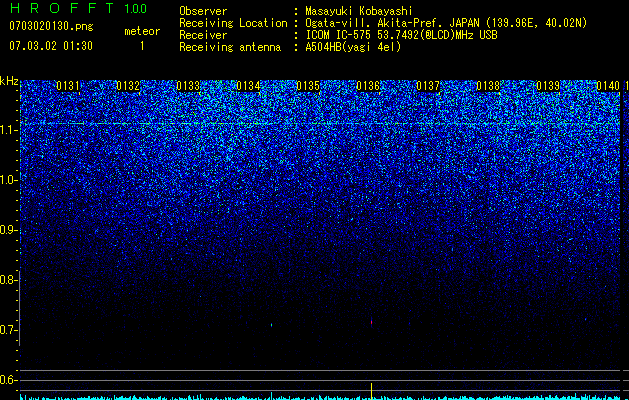Screen dimensions: 629x400
Task: Click the 0138 time marker
Action: [488, 86]
